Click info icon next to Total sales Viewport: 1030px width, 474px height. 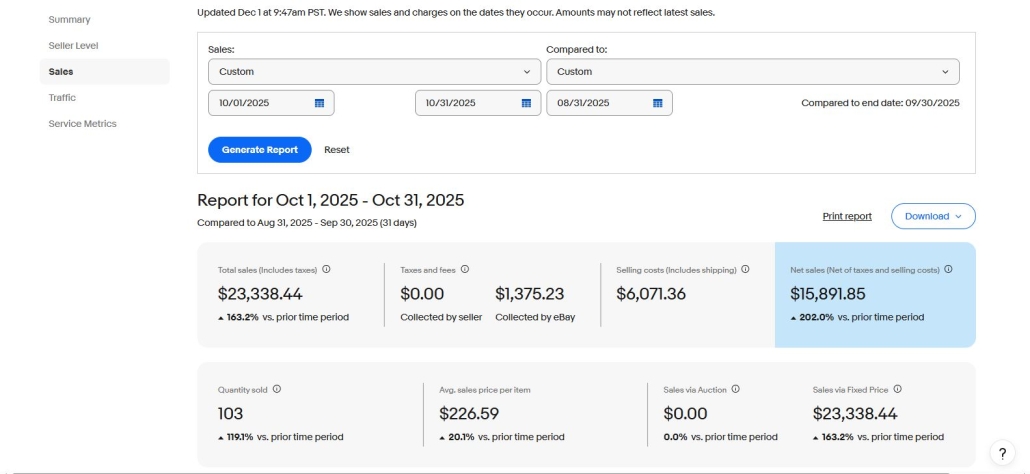coord(327,269)
